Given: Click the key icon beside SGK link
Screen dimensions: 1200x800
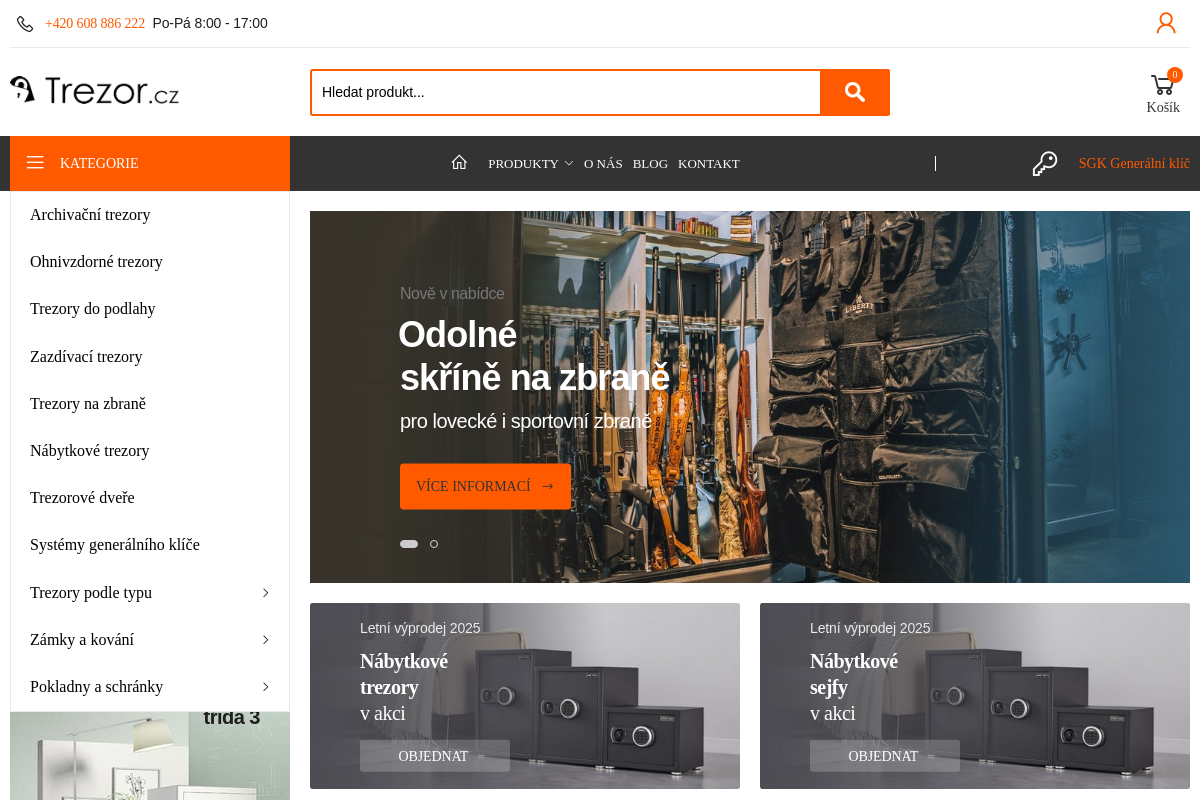Looking at the screenshot, I should click(1045, 163).
